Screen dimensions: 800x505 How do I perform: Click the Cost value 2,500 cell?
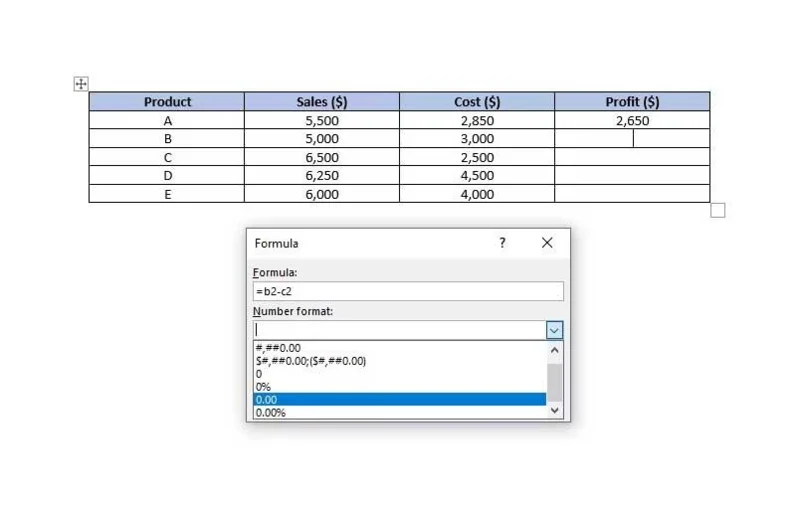point(477,157)
